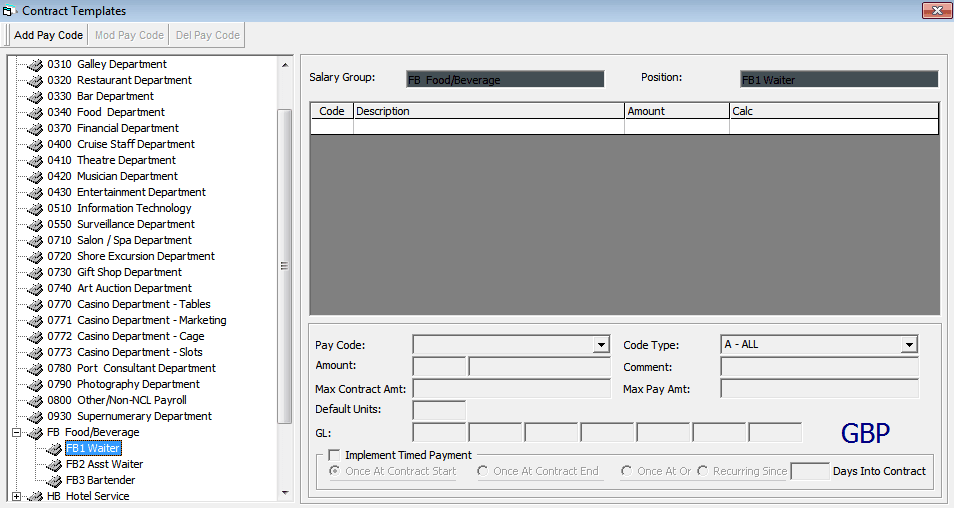
Task: Click the icon beside FB3 Bartender
Action: tap(54, 481)
